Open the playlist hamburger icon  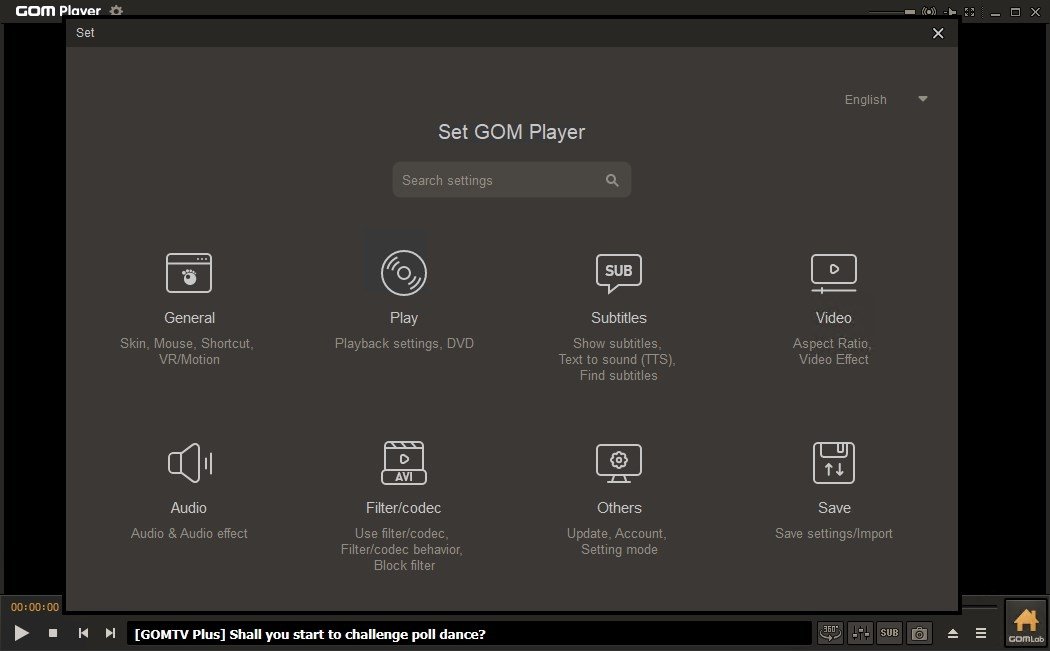[x=981, y=633]
